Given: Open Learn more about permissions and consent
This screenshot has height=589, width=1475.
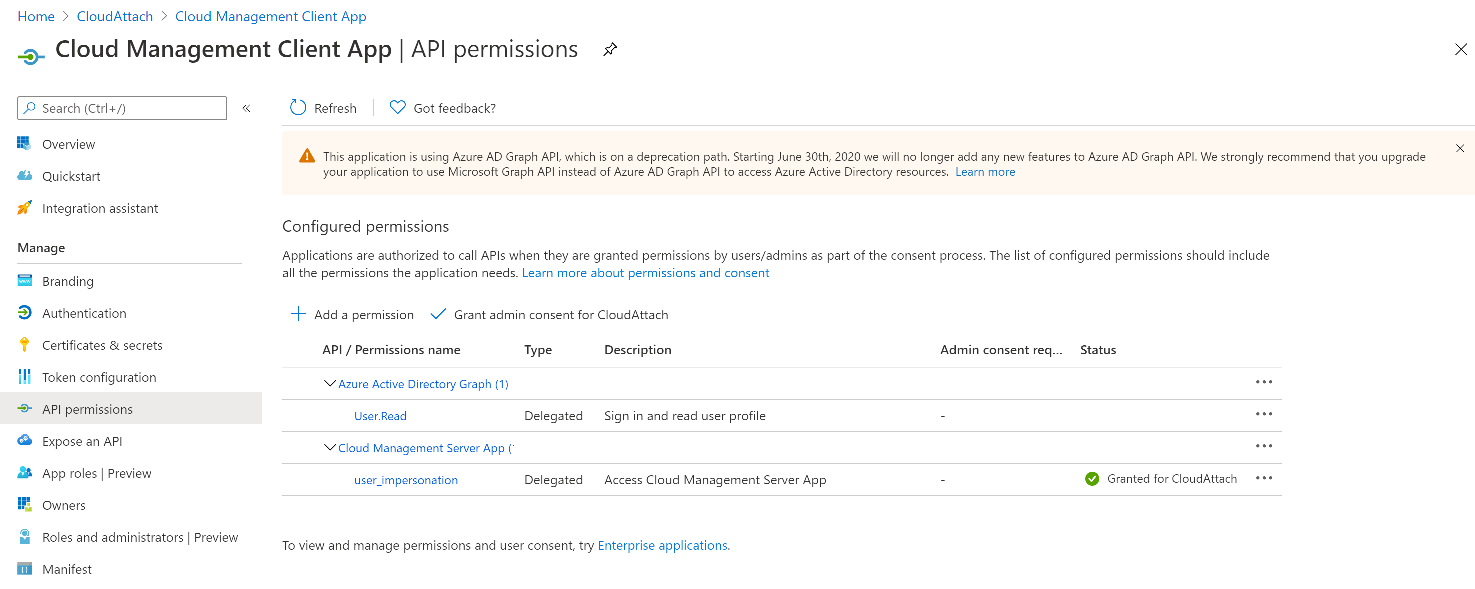Looking at the screenshot, I should tap(646, 273).
